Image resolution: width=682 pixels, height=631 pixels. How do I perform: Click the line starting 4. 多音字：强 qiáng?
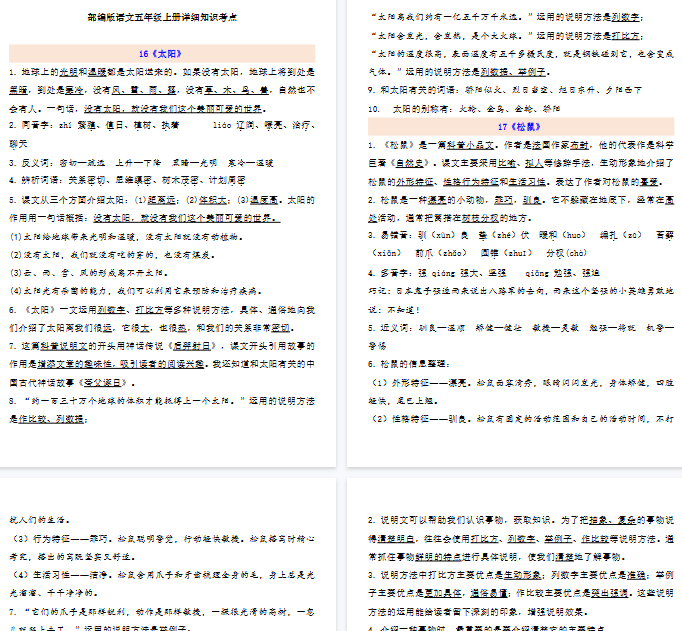click(x=484, y=273)
